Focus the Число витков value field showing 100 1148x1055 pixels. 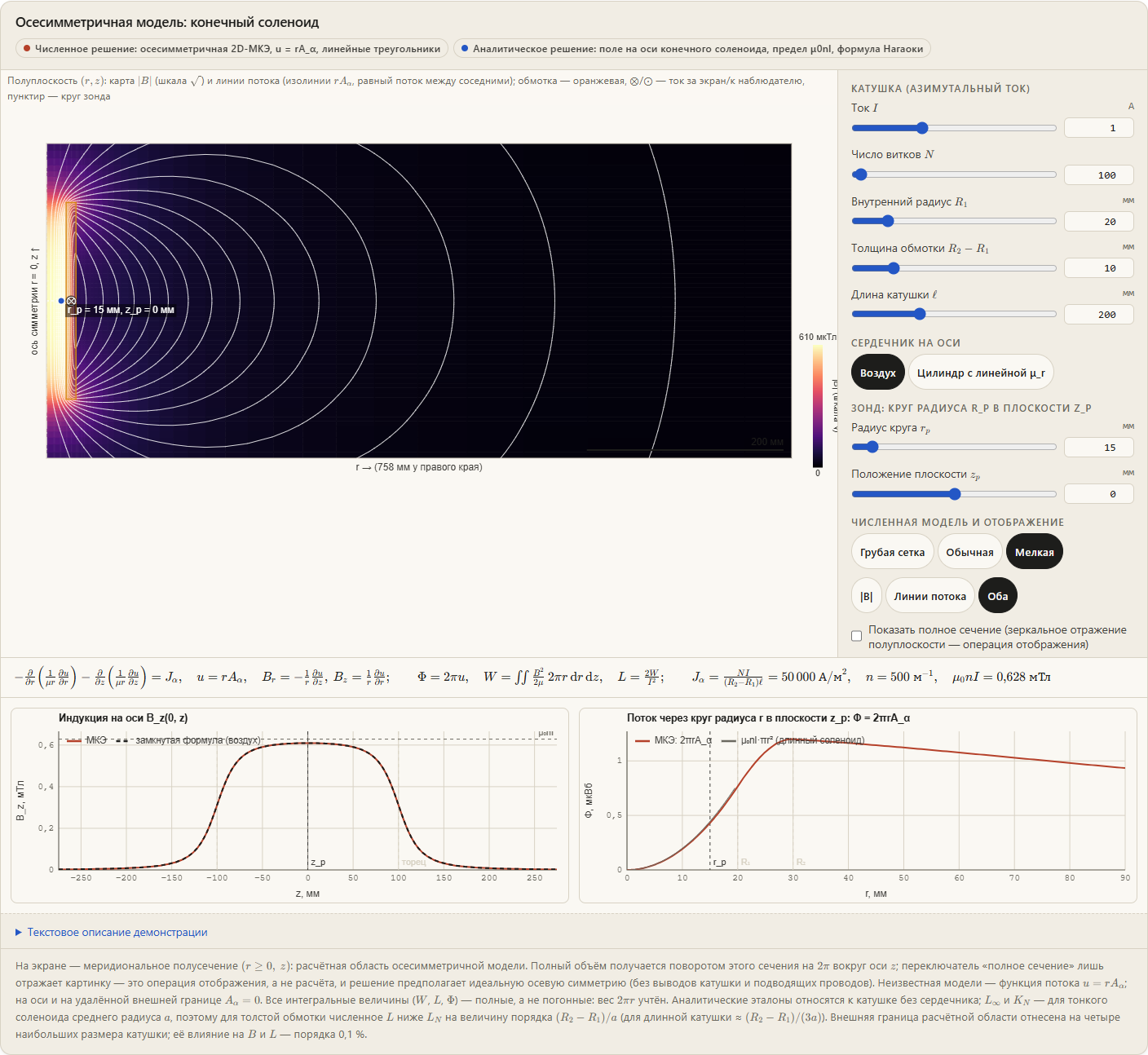1099,174
